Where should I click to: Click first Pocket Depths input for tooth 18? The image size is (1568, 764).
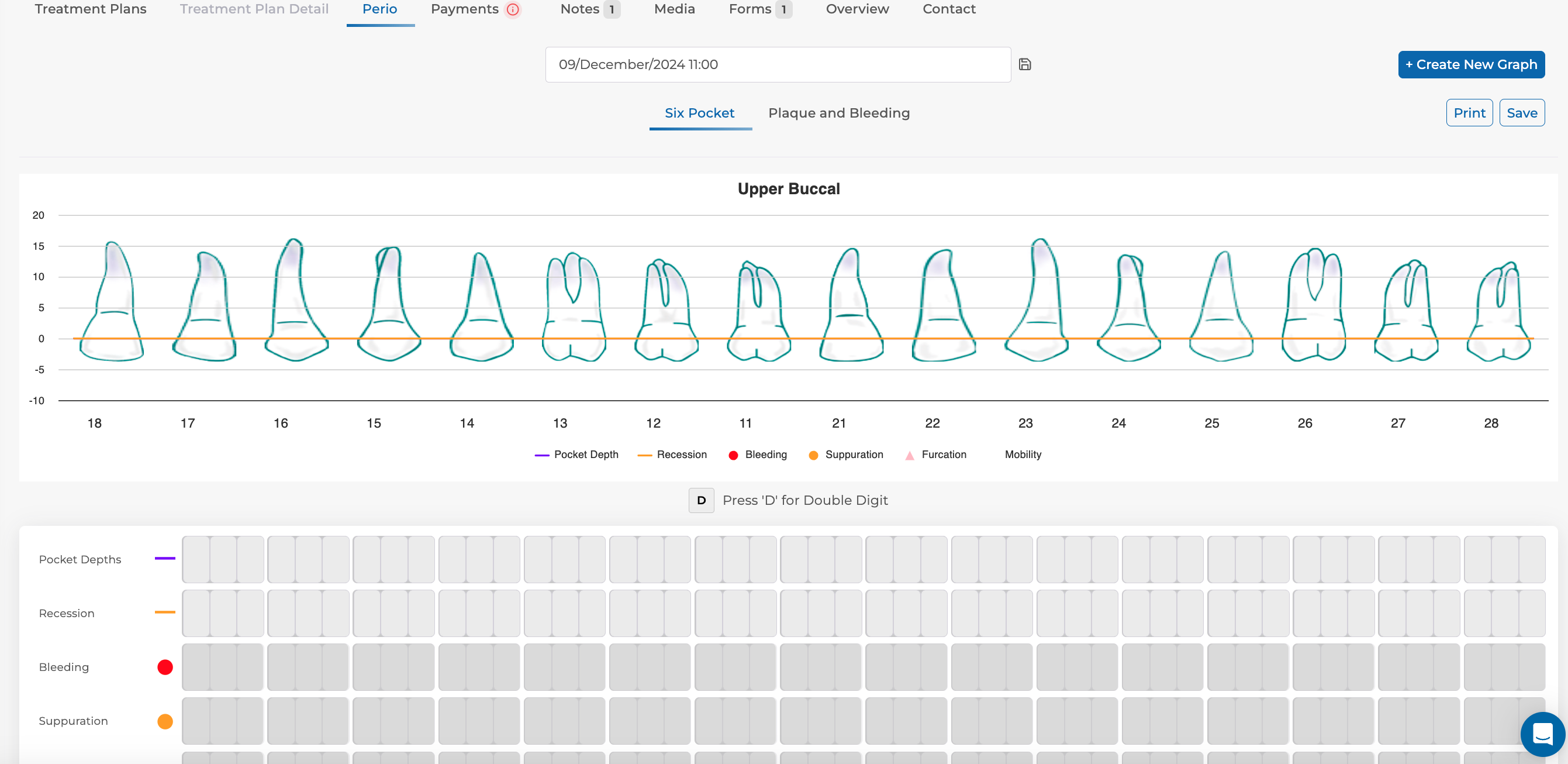pos(195,559)
